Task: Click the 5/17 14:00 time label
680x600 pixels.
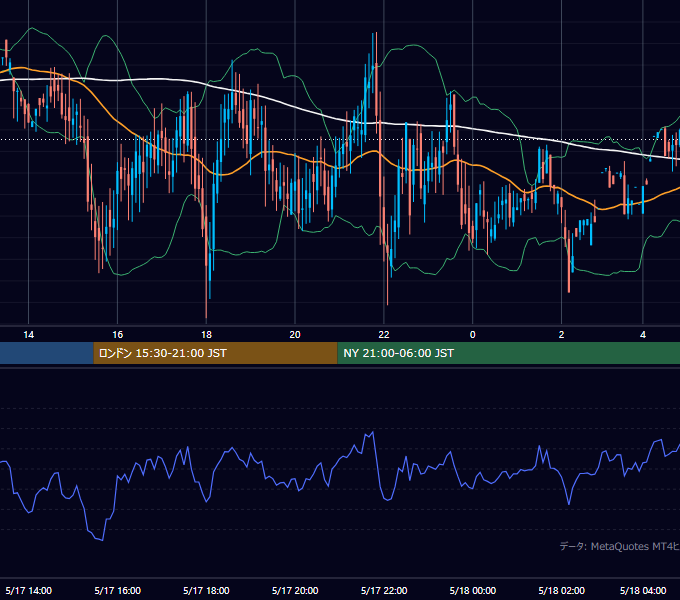Action: click(29, 590)
